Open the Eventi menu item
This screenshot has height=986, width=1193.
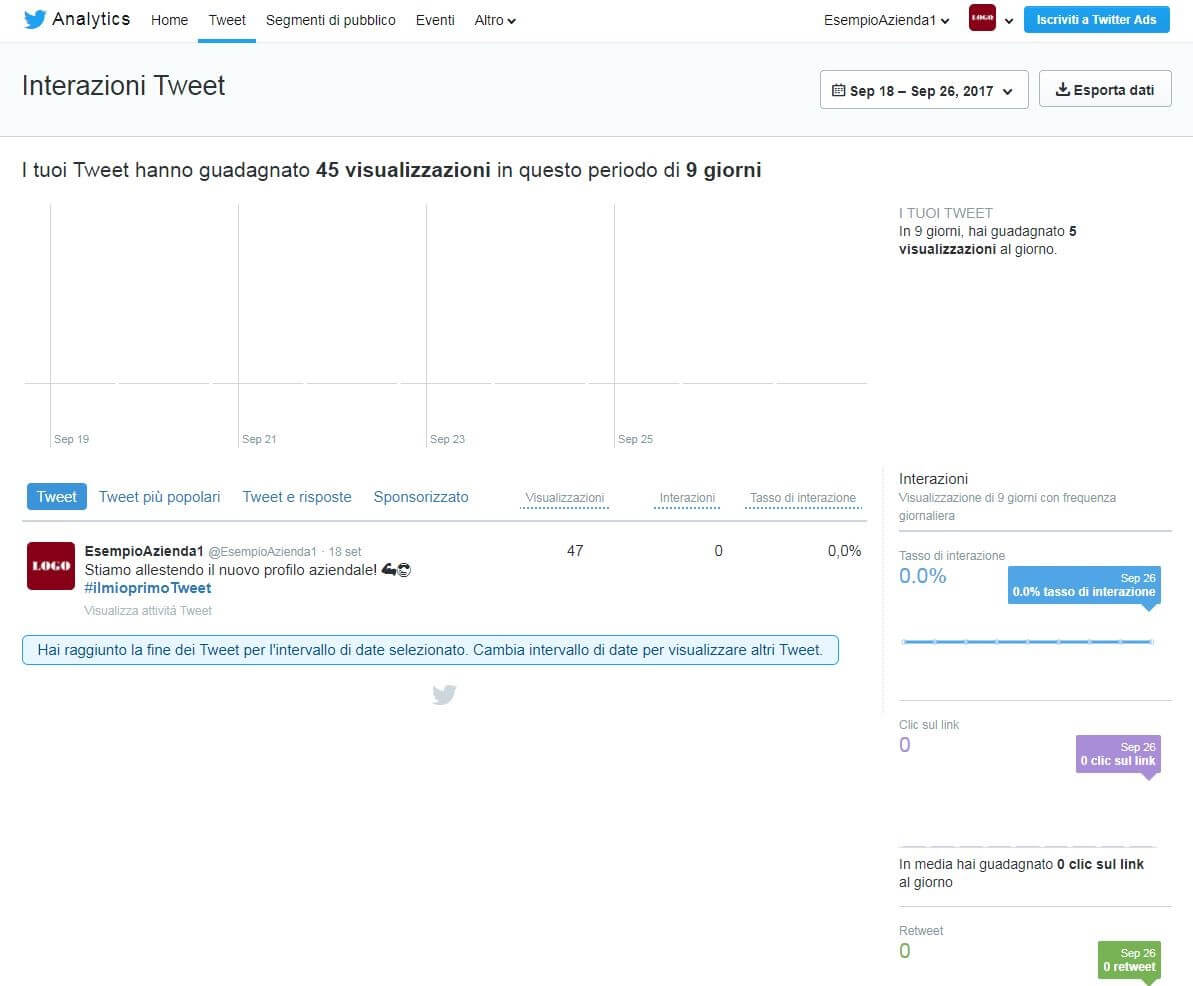point(435,21)
